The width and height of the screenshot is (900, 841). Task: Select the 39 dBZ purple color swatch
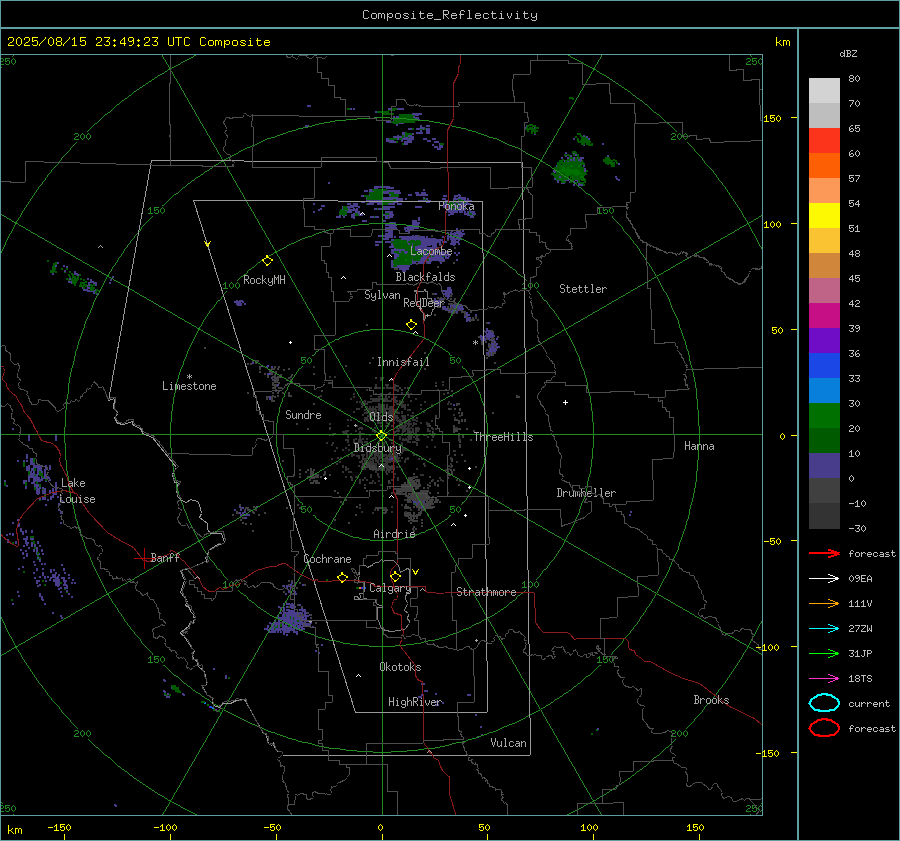824,341
